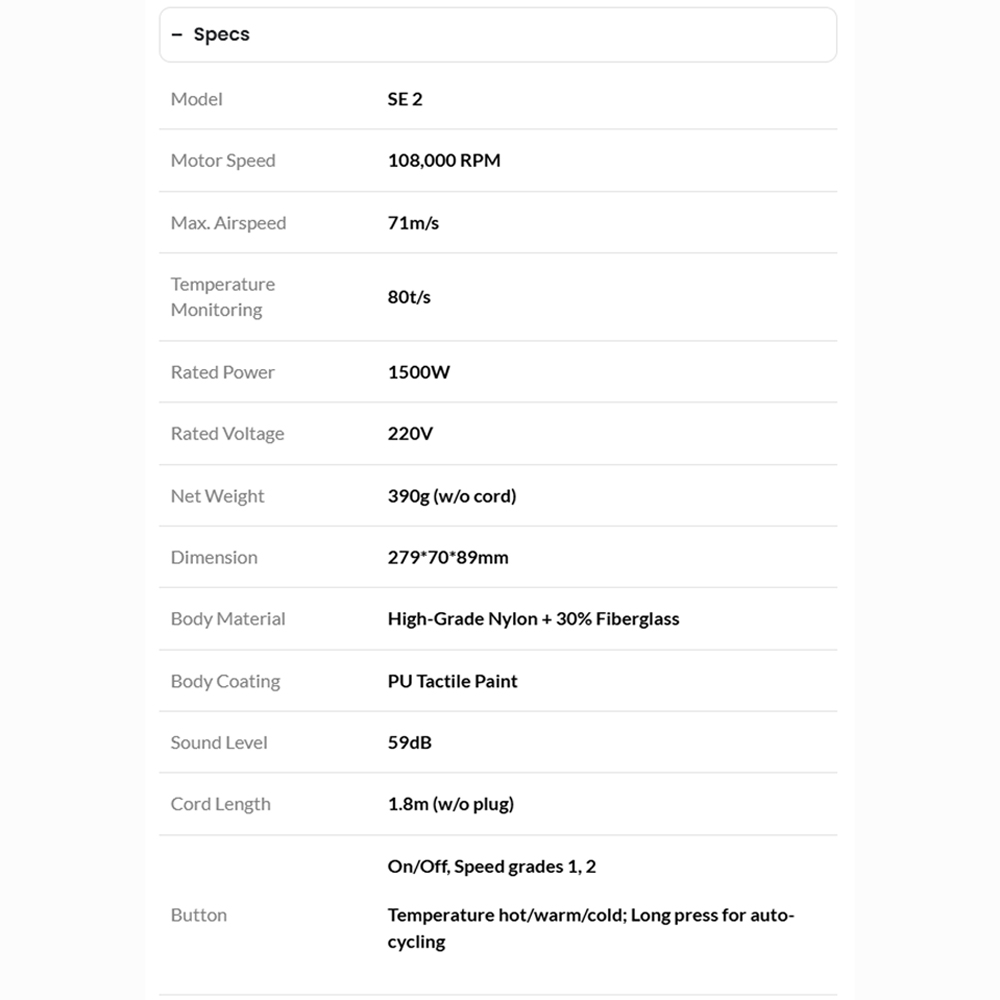Click the 1500W rated power value
Image resolution: width=1000 pixels, height=1000 pixels.
click(419, 372)
